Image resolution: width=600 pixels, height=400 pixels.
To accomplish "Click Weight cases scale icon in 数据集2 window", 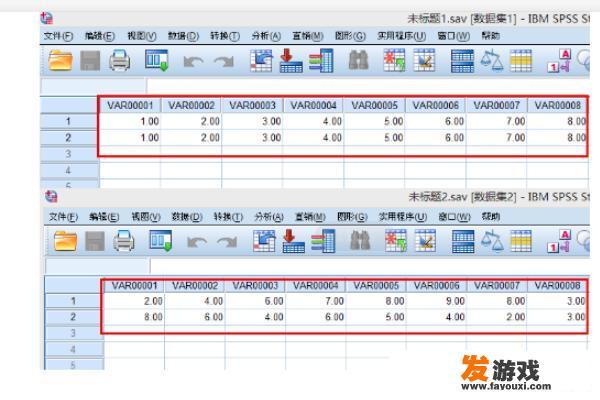I will point(492,241).
